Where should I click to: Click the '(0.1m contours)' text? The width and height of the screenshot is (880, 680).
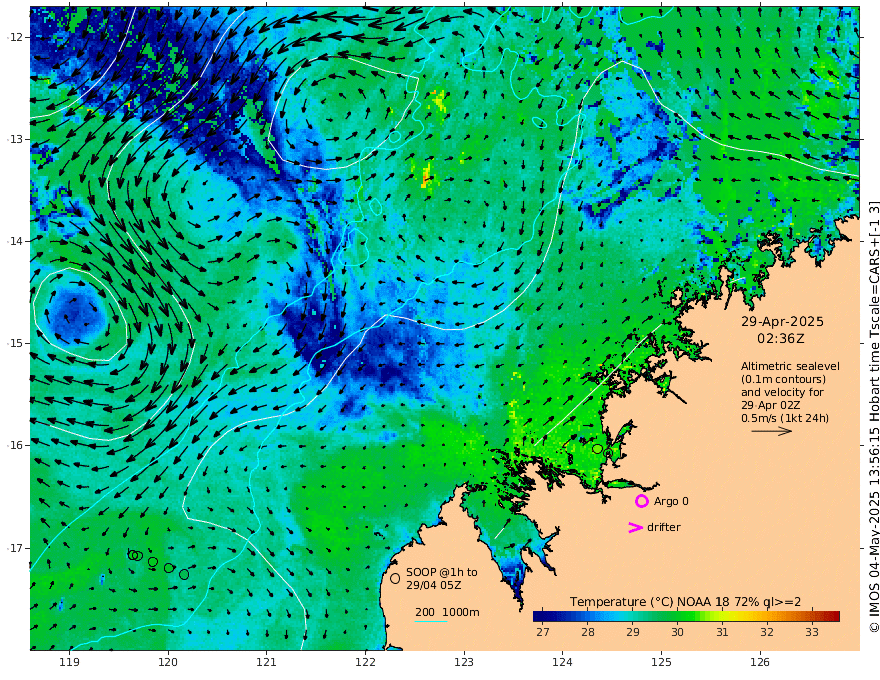783,379
